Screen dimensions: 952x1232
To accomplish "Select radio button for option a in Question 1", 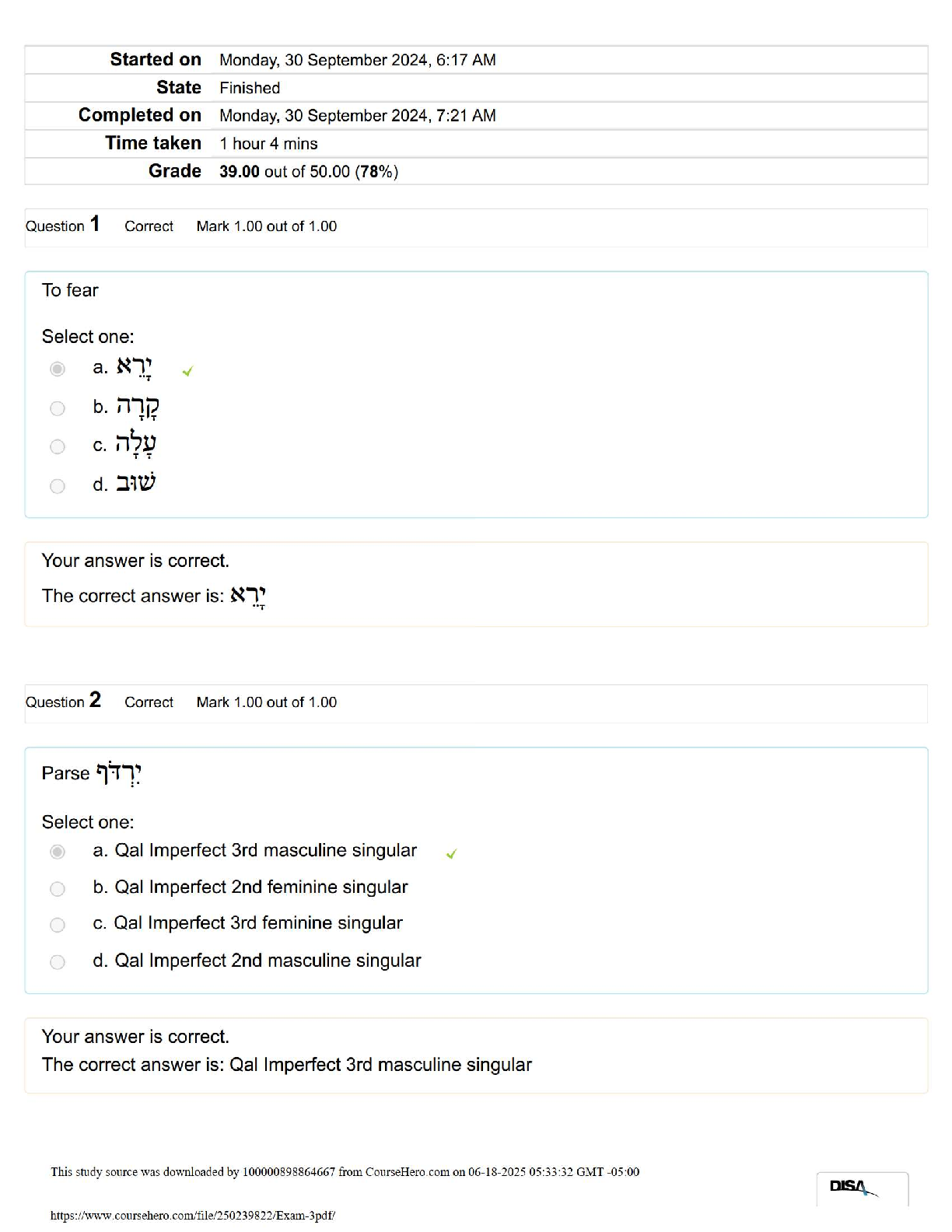I will [x=58, y=369].
